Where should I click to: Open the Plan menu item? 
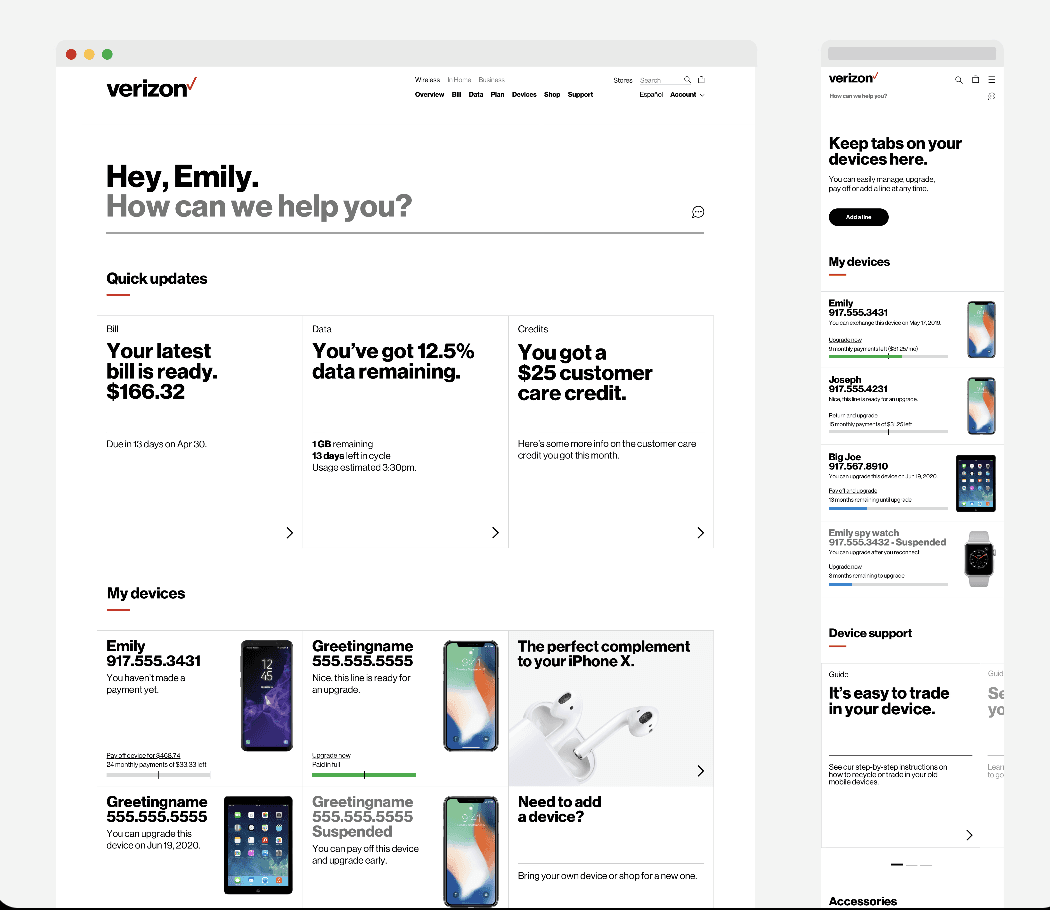498,95
